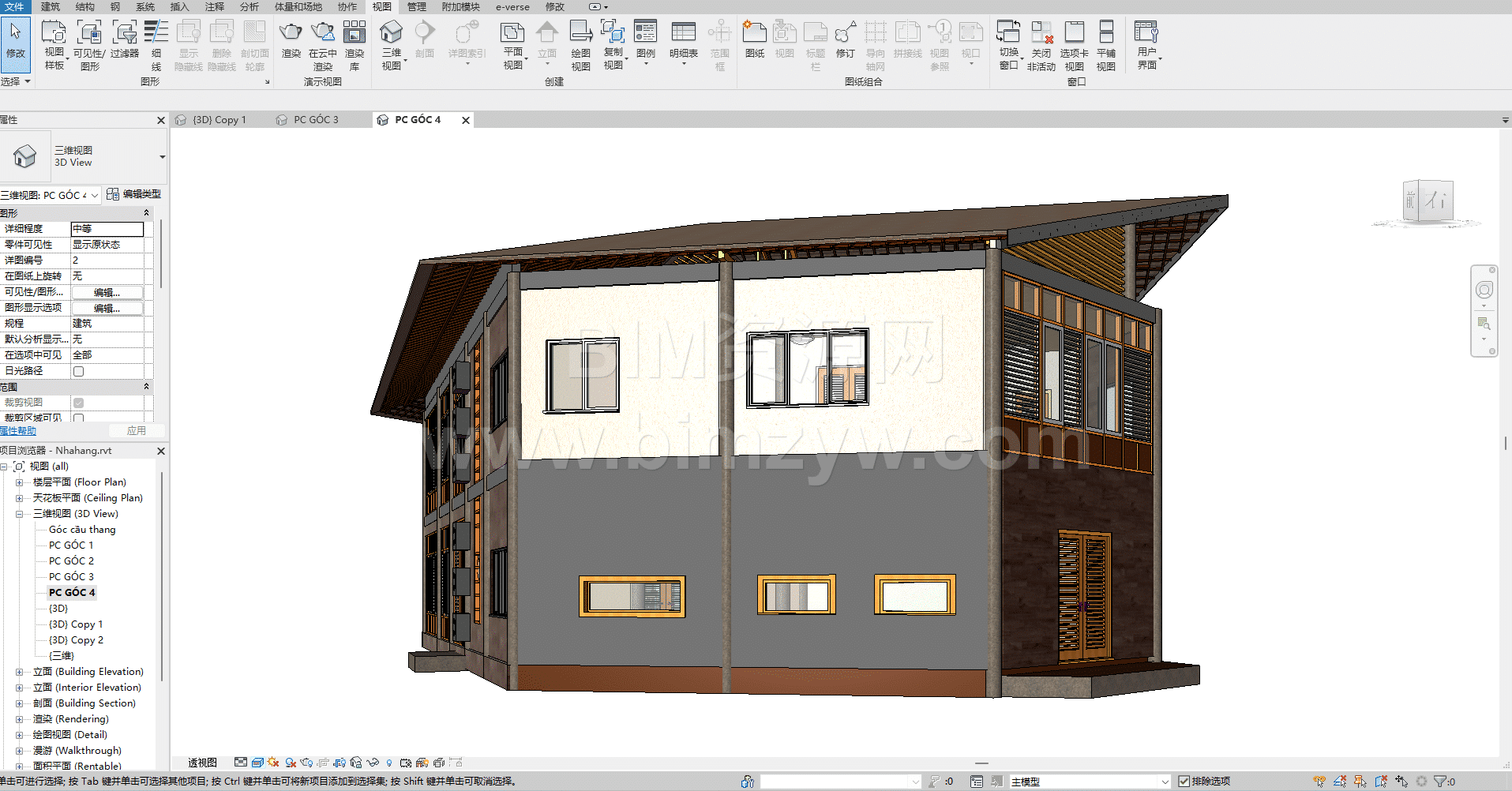This screenshot has height=791, width=1512.
Task: Toggle reveal hidden elements lightbulb icon
Action: (x=389, y=763)
